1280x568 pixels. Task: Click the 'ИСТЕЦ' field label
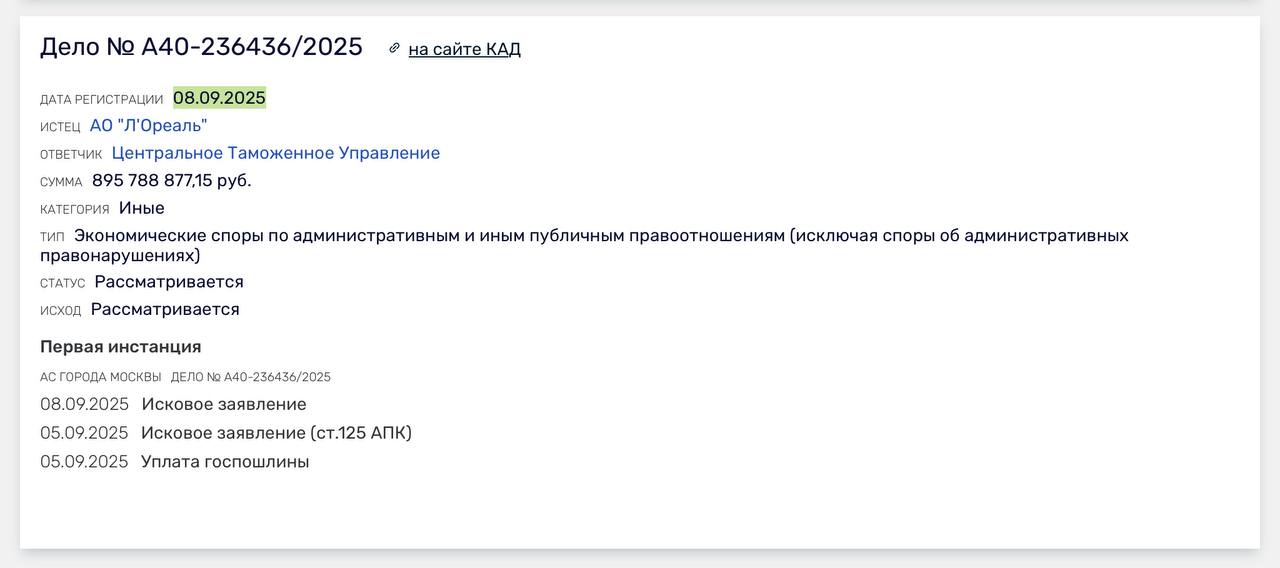(x=60, y=127)
